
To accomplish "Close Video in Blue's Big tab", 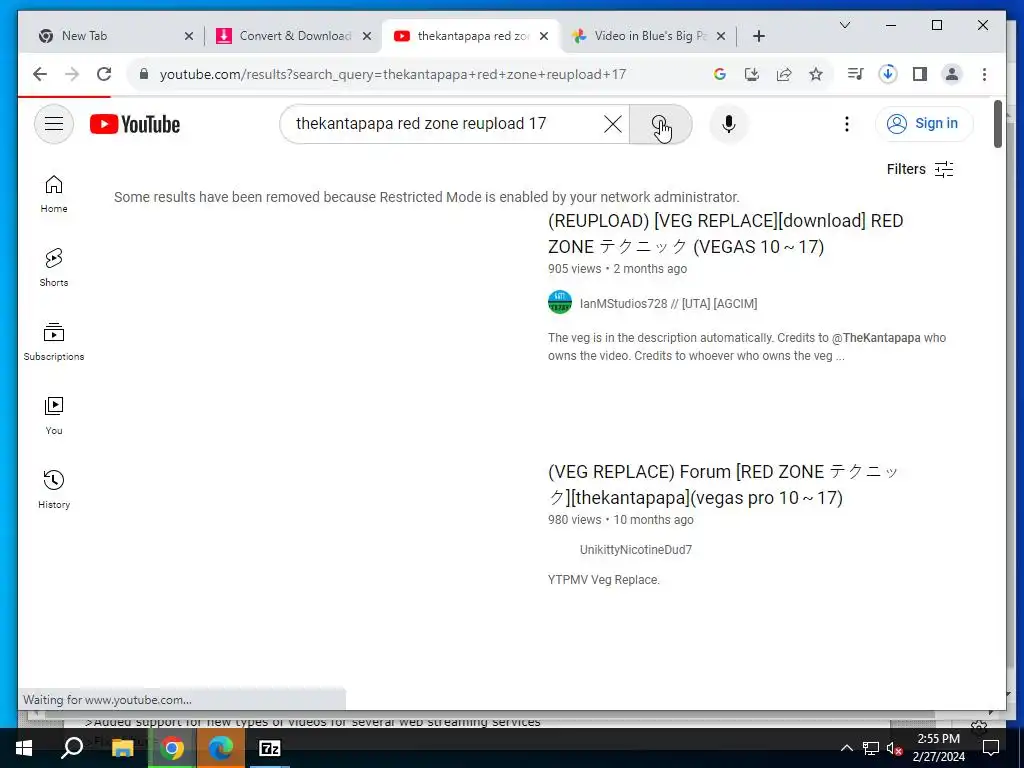I will click(x=721, y=36).
